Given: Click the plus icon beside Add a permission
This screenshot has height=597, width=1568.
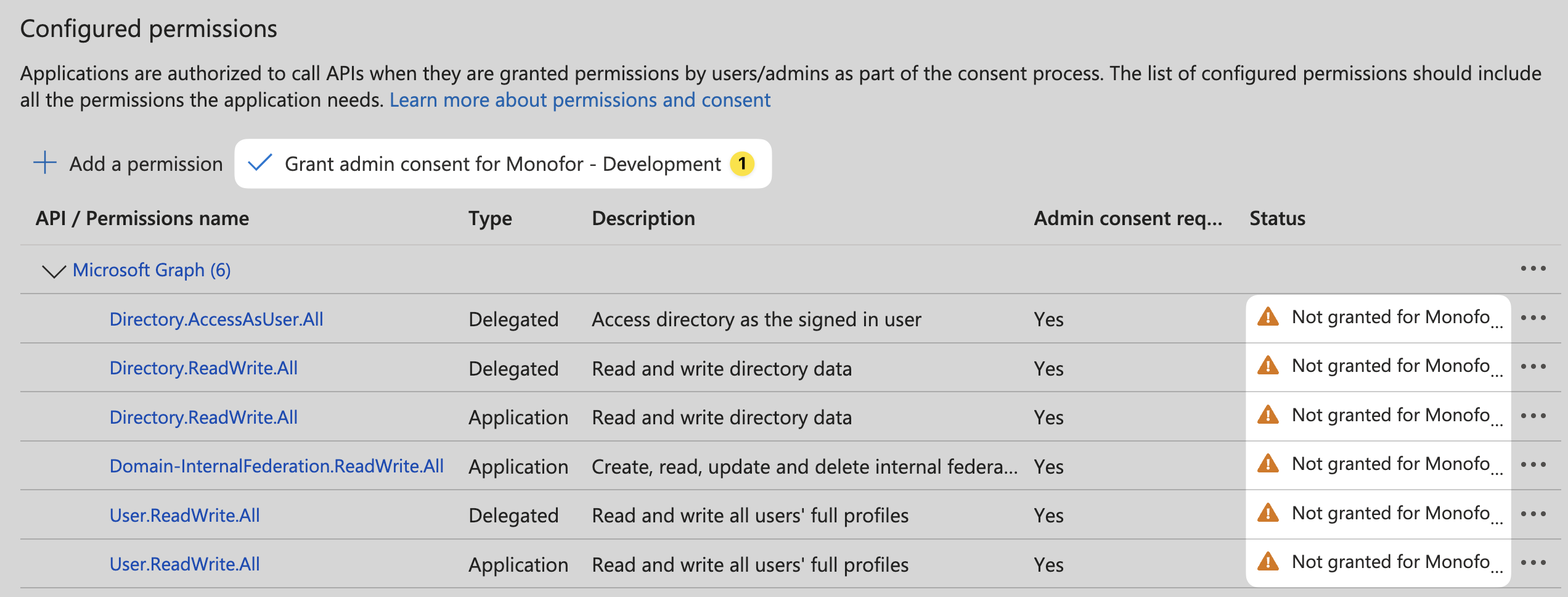Looking at the screenshot, I should coord(45,163).
